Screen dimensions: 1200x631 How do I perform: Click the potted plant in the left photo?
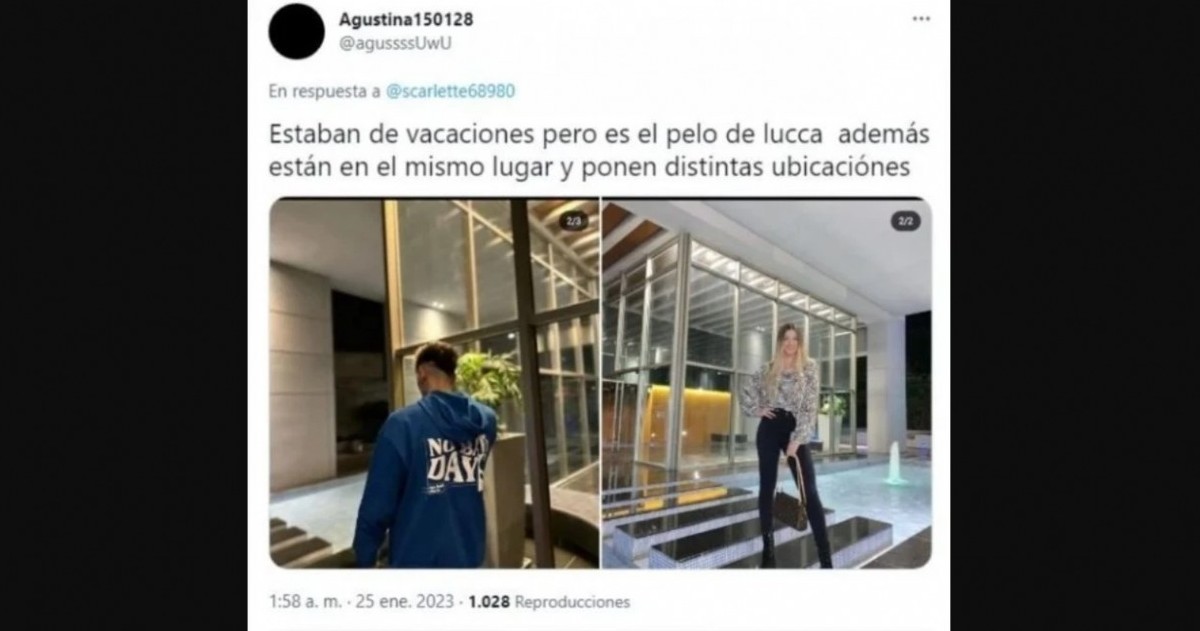tap(489, 378)
